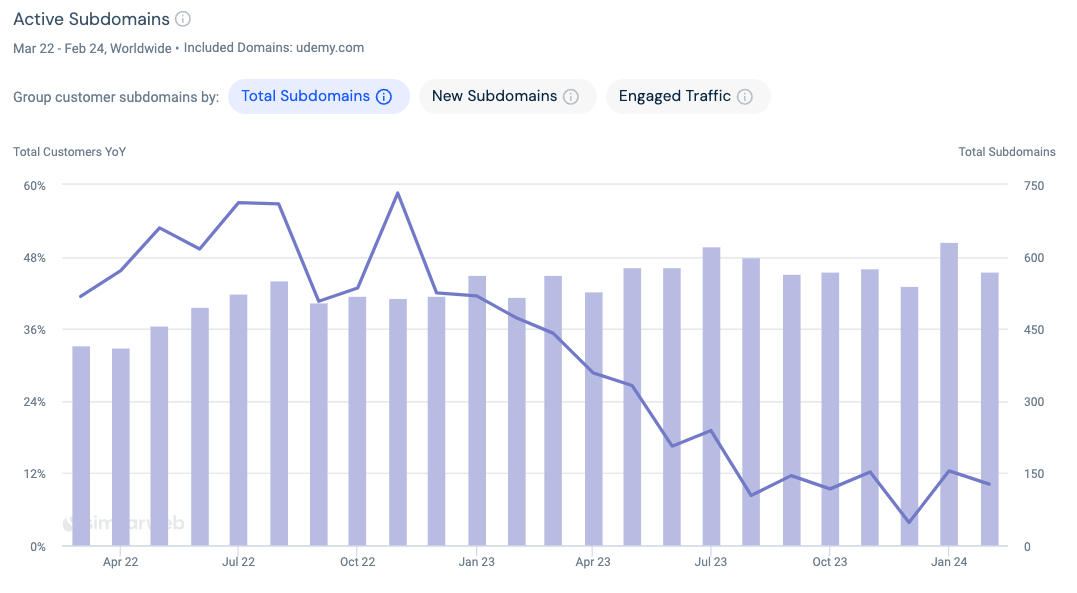The image size is (1077, 593).
Task: Click info icon inside Total Subdomains pill
Action: click(384, 97)
